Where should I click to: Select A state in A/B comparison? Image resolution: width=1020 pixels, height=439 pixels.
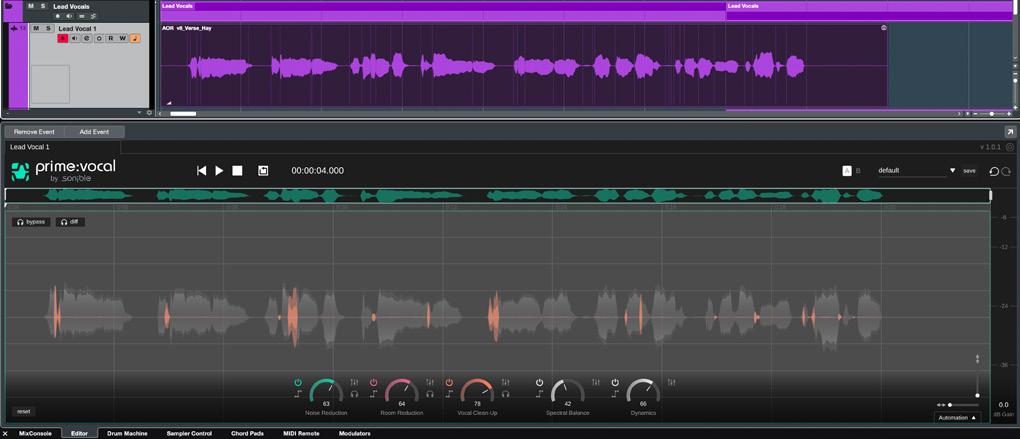[x=847, y=170]
